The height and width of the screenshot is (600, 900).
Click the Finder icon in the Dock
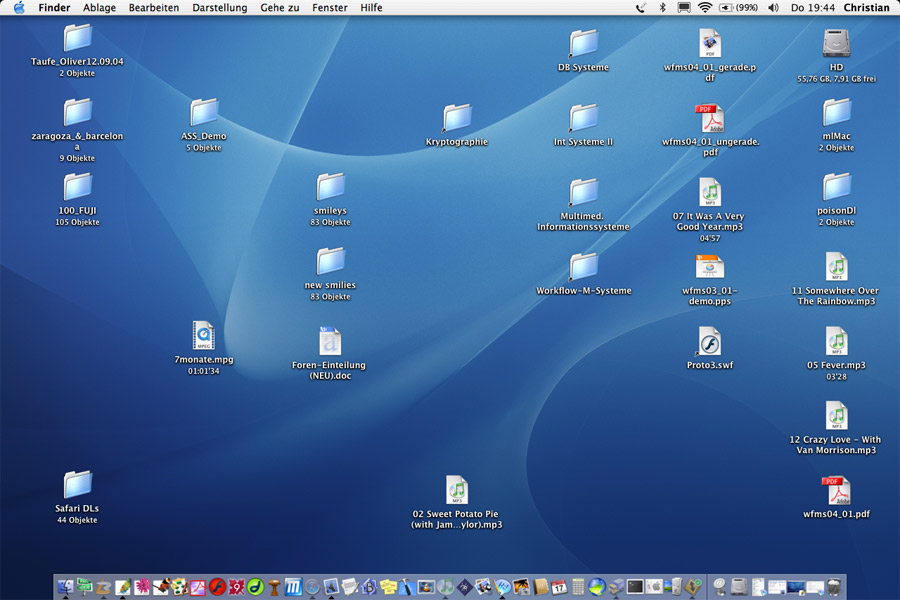pos(66,586)
